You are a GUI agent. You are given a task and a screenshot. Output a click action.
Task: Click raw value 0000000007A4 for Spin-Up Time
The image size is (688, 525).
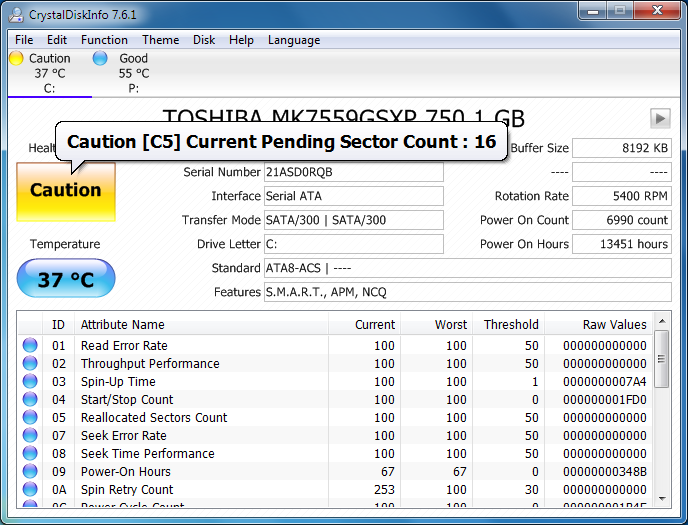pyautogui.click(x=605, y=382)
